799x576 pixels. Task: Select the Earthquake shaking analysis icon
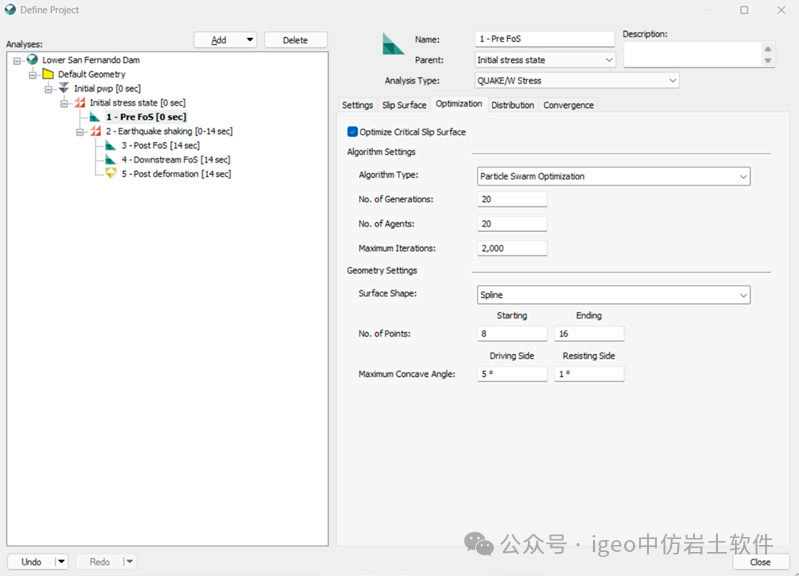96,131
